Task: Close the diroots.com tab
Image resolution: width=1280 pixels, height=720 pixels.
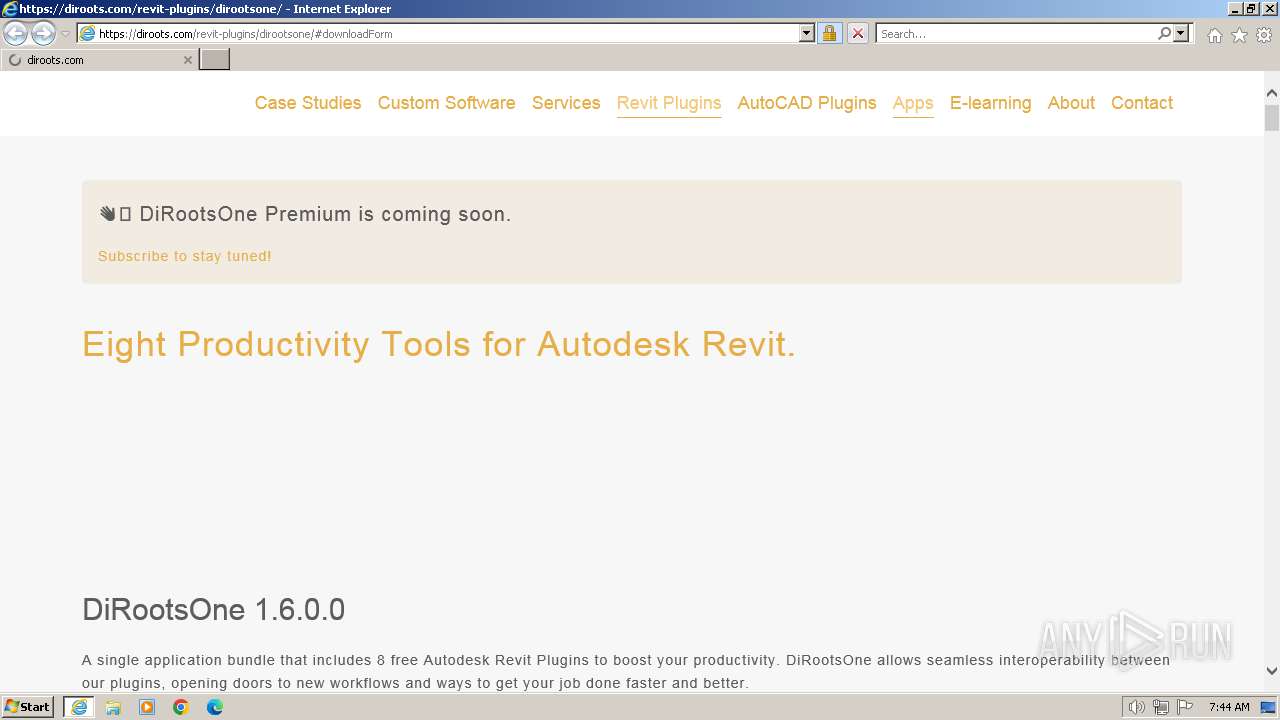Action: pyautogui.click(x=187, y=60)
